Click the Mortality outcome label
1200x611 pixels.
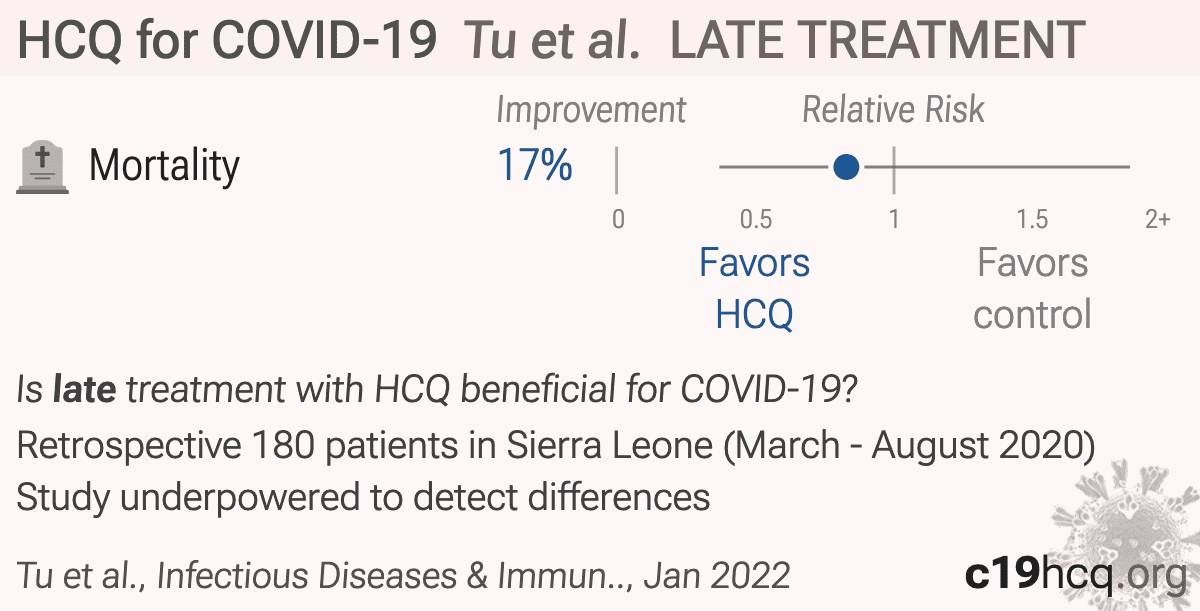click(165, 166)
